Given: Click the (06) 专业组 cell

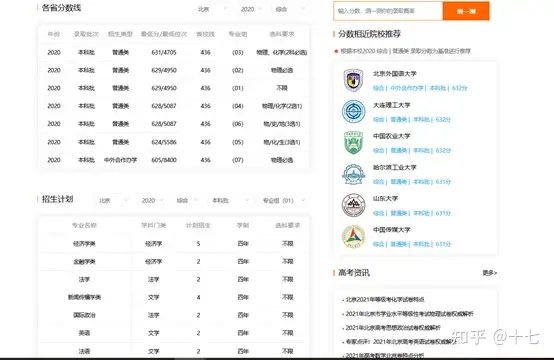Looking at the screenshot, I should 238,124.
